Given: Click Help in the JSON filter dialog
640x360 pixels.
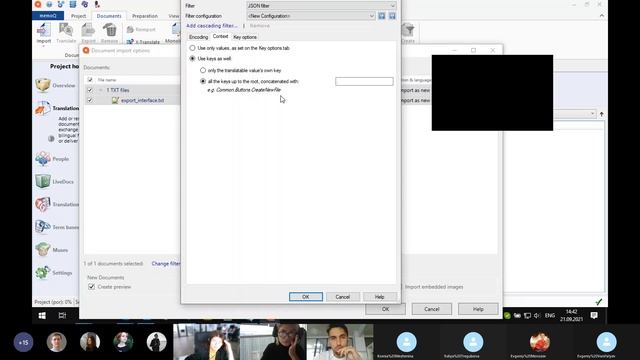Looking at the screenshot, I should [x=379, y=297].
